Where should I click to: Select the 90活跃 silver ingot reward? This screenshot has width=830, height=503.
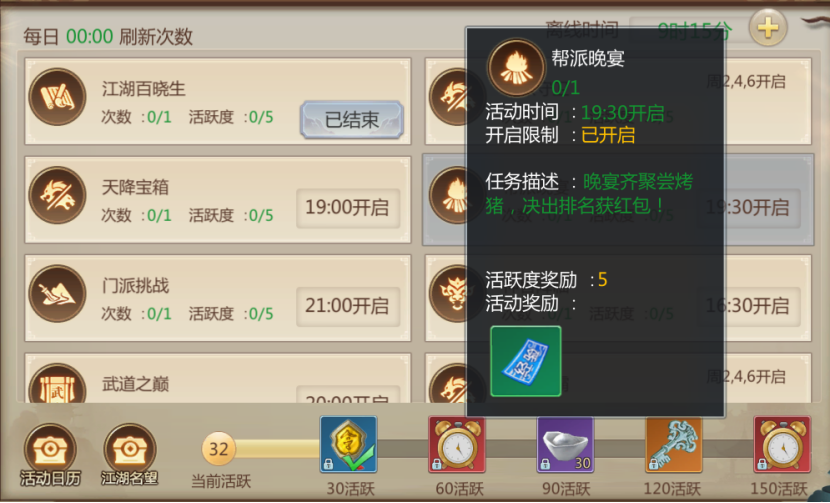pyautogui.click(x=565, y=444)
